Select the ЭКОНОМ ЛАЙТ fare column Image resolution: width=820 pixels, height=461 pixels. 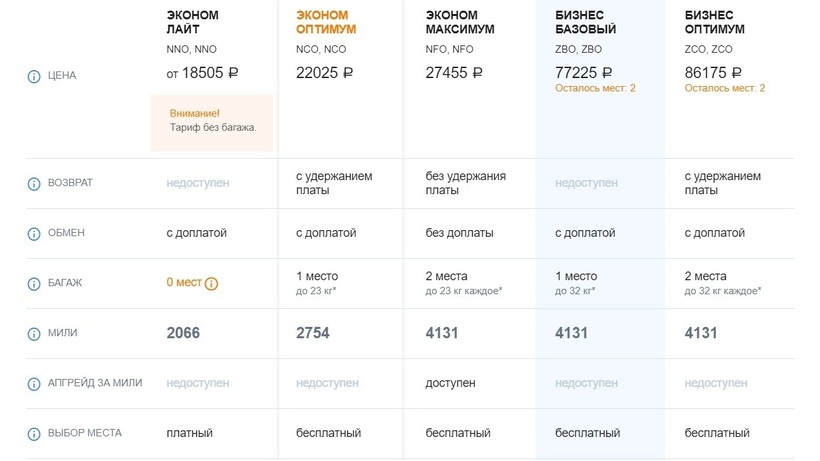tap(192, 22)
